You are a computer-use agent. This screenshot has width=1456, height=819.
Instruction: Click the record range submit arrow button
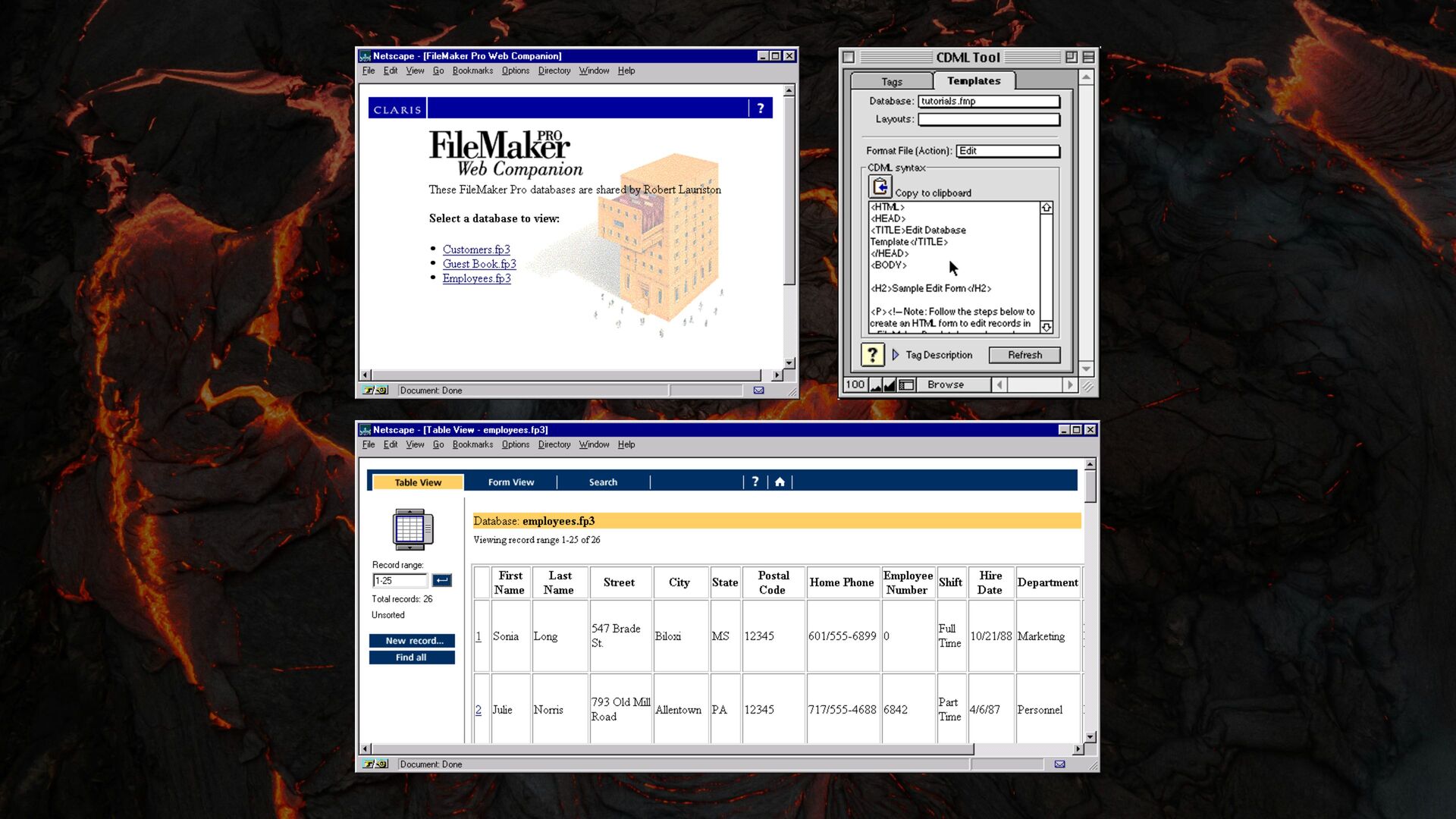441,580
